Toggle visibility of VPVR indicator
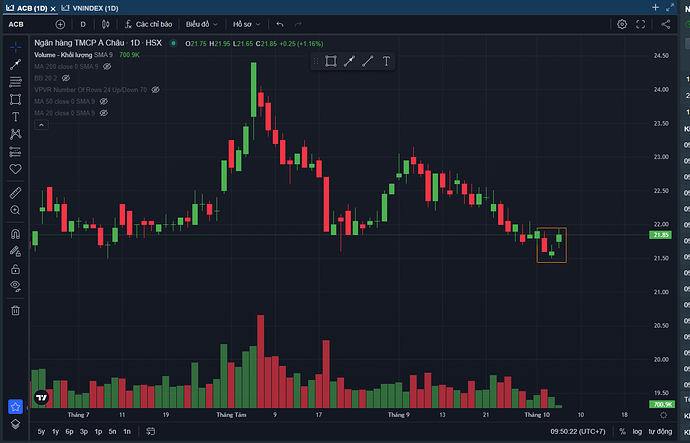This screenshot has width=690, height=443. 155,90
